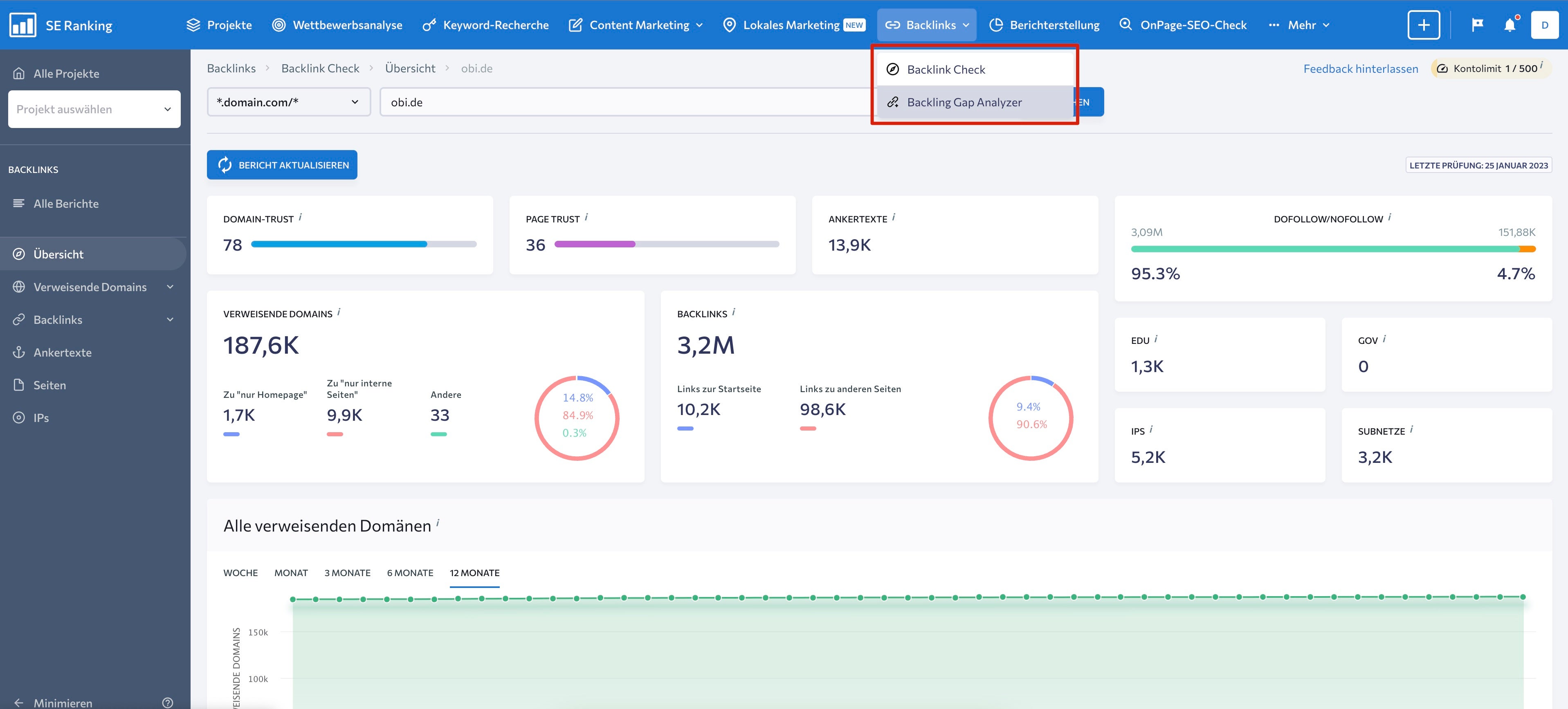Image resolution: width=1568 pixels, height=709 pixels.
Task: Click Dofollow/Nofollow info icon
Action: [x=1390, y=217]
